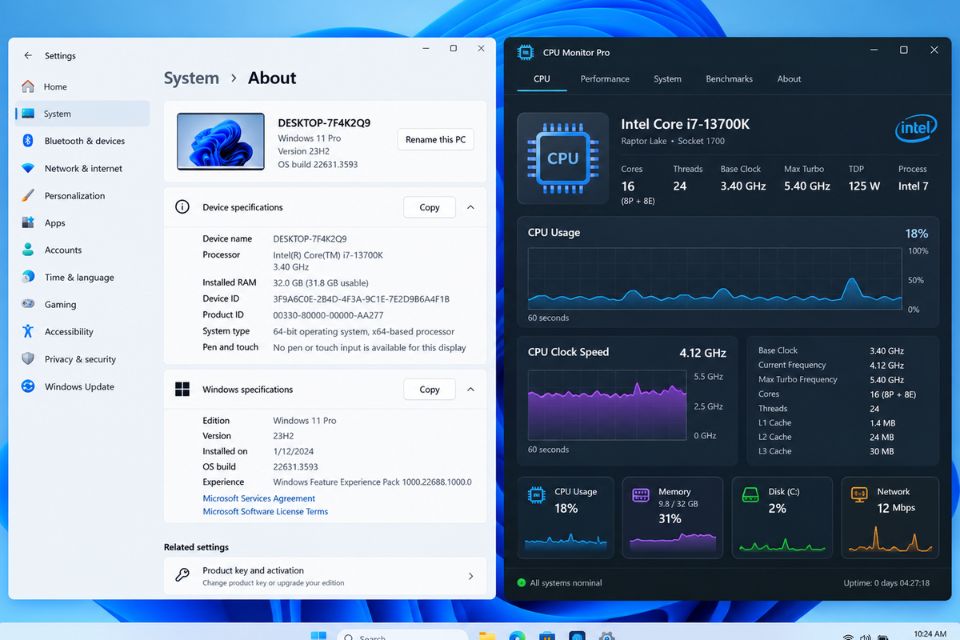The image size is (960, 640).
Task: Switch to the System tab in CPU Monitor Pro
Action: (x=667, y=79)
